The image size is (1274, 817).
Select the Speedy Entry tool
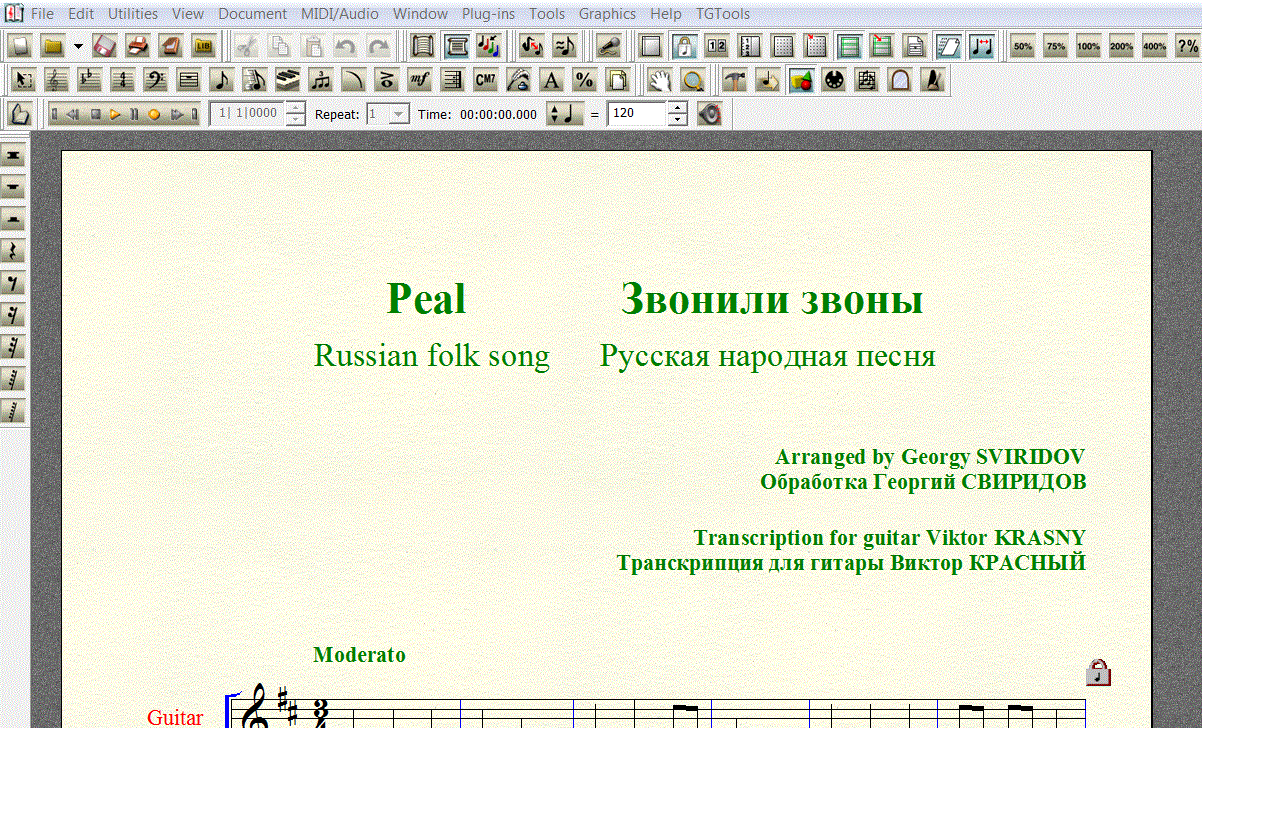[255, 80]
